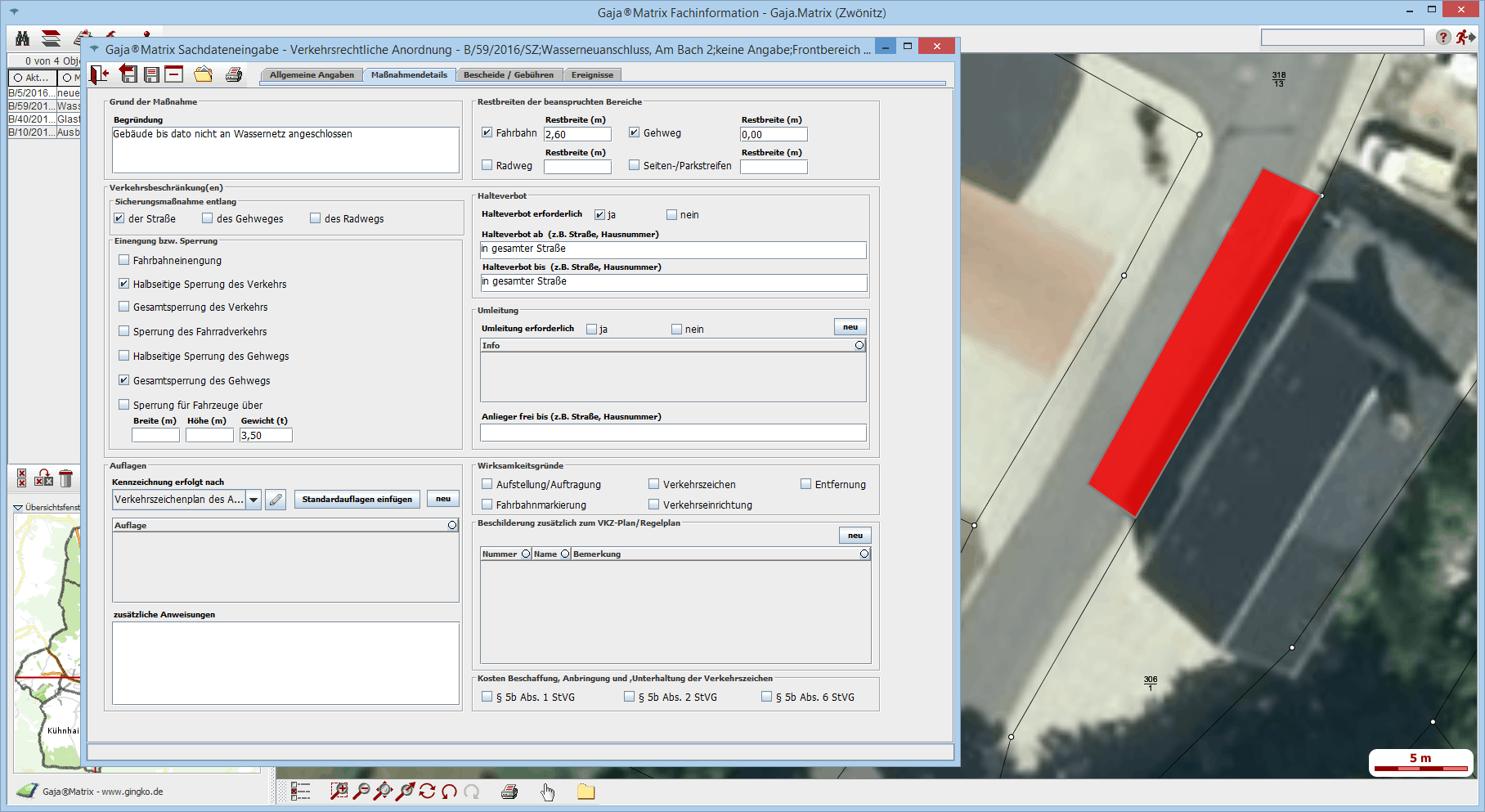Tick the Radweg Restbreite checkbox
Image resolution: width=1485 pixels, height=812 pixels.
pyautogui.click(x=487, y=165)
